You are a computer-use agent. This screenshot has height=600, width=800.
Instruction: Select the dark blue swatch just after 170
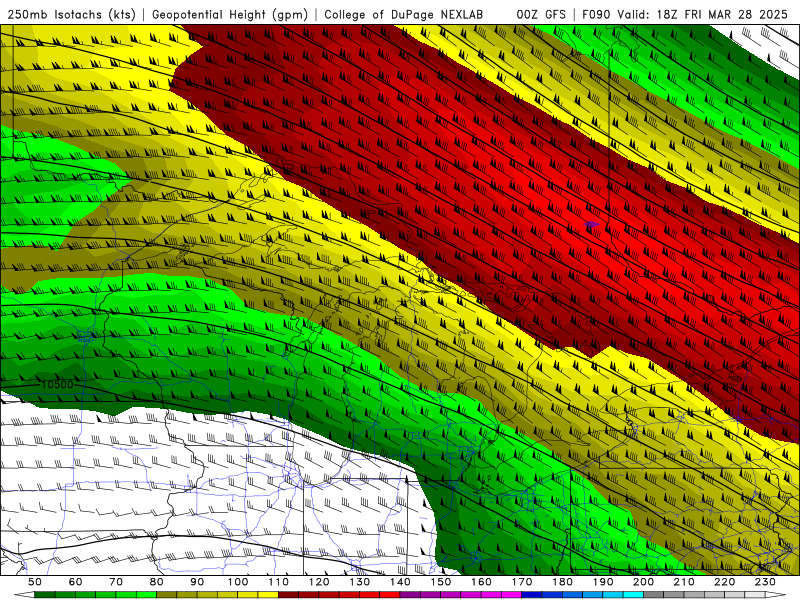532,595
